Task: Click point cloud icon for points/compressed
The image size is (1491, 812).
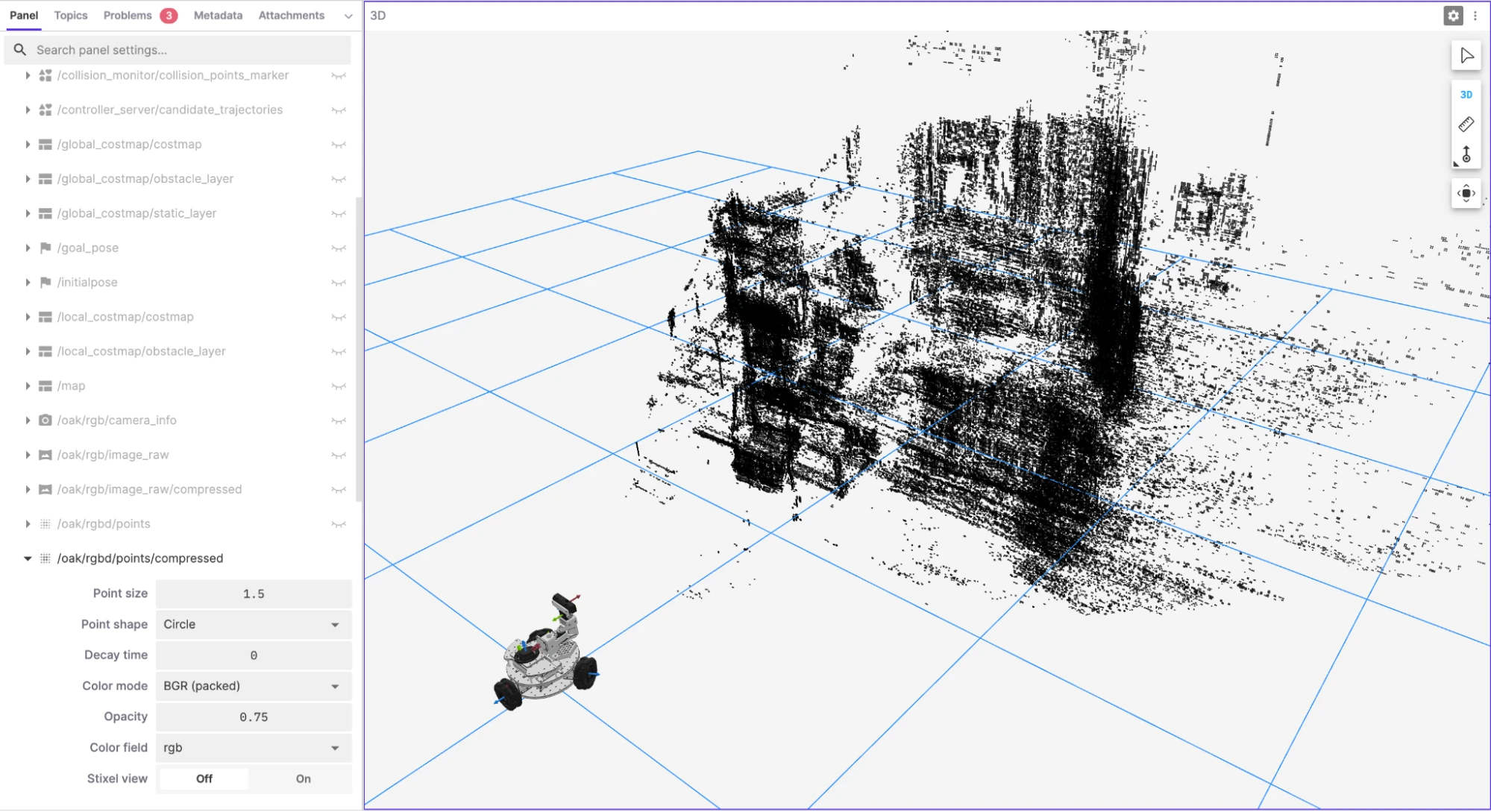Action: (45, 558)
